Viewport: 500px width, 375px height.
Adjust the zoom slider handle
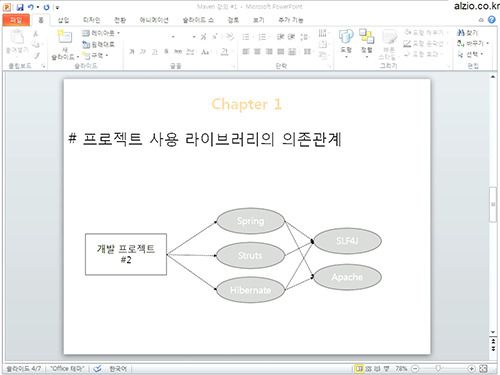(x=438, y=368)
